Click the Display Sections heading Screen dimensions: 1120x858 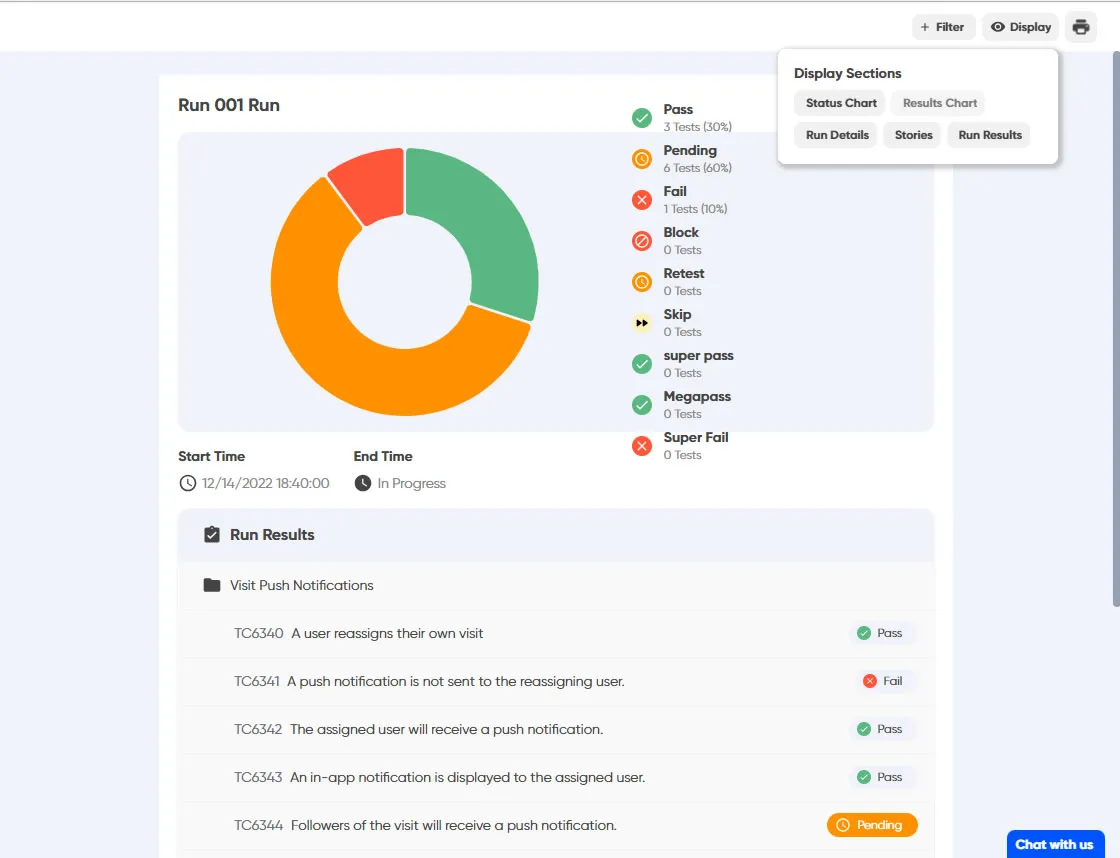[x=847, y=74]
